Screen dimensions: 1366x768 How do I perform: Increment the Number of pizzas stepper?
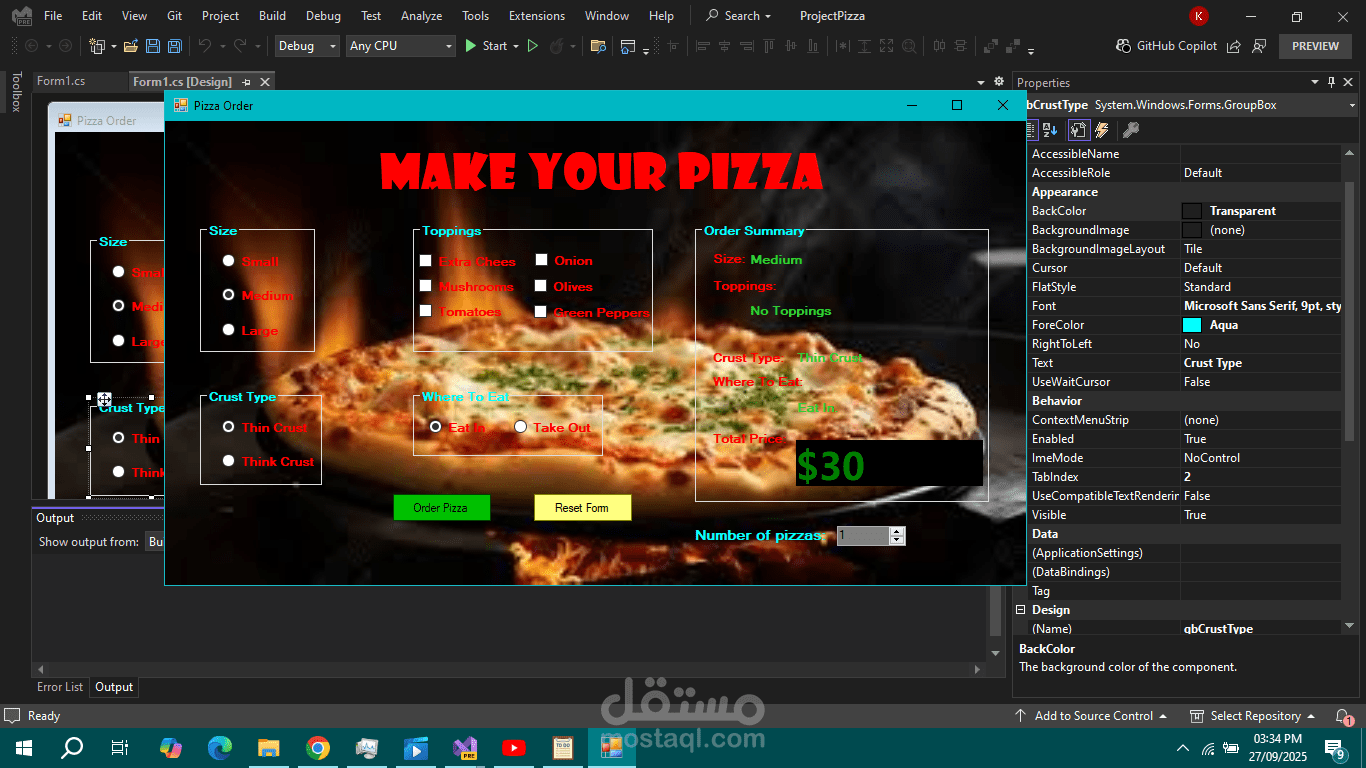(x=897, y=531)
